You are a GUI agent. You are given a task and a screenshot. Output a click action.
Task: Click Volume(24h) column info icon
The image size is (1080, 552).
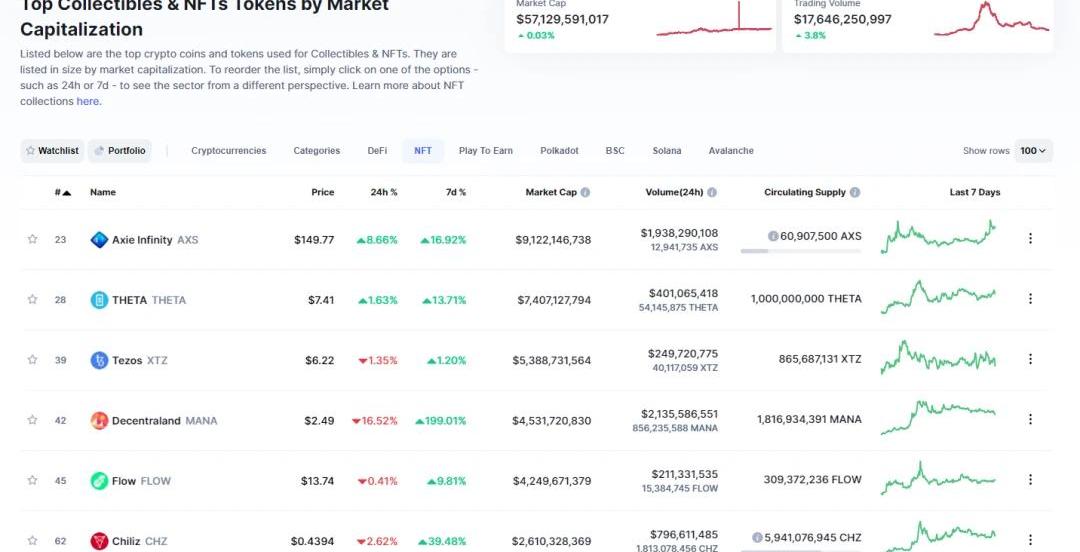tap(712, 192)
